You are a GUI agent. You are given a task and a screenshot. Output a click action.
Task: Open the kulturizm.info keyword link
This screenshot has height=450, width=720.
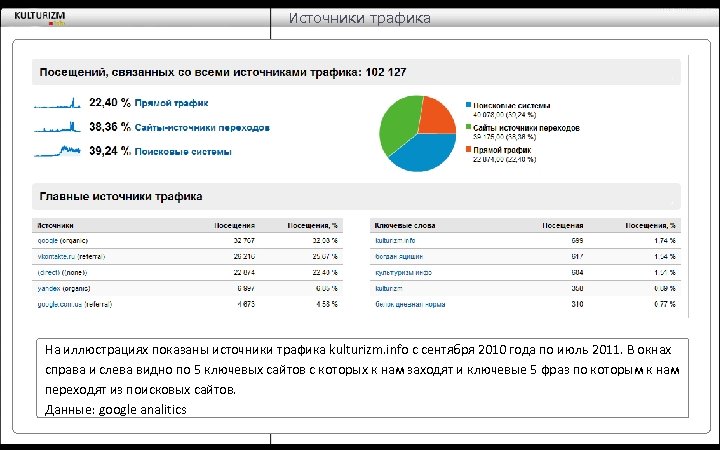[395, 241]
